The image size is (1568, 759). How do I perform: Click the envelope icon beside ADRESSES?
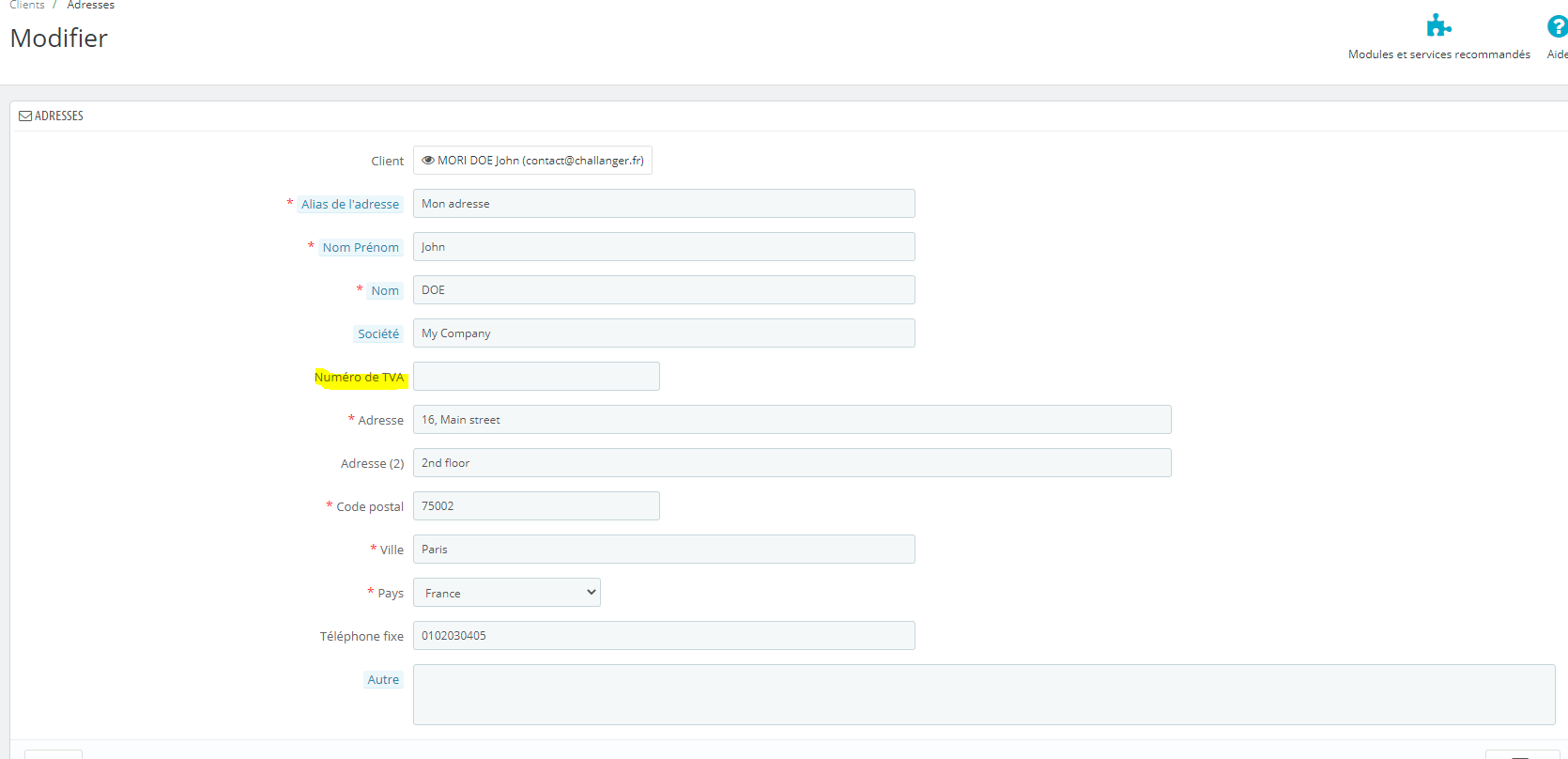(25, 116)
